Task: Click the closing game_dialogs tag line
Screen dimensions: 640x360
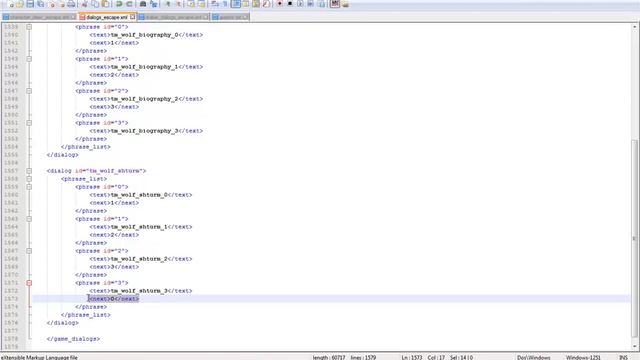Action: (73, 339)
